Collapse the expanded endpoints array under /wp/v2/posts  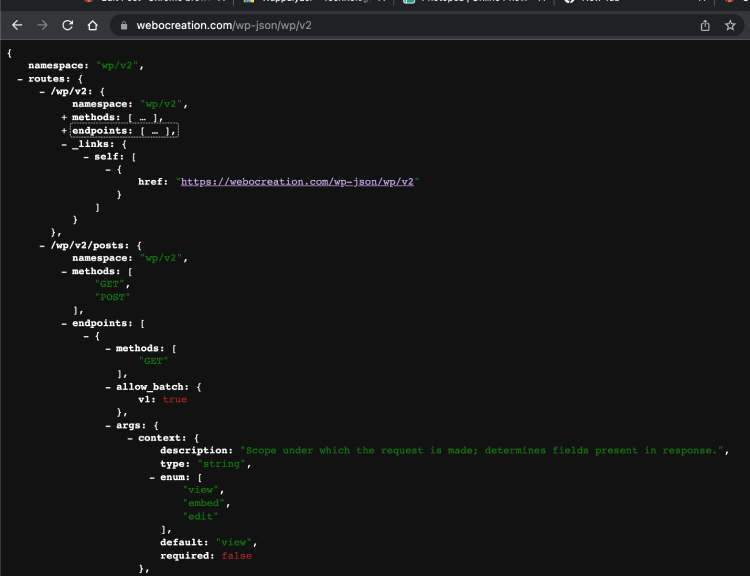[64, 323]
